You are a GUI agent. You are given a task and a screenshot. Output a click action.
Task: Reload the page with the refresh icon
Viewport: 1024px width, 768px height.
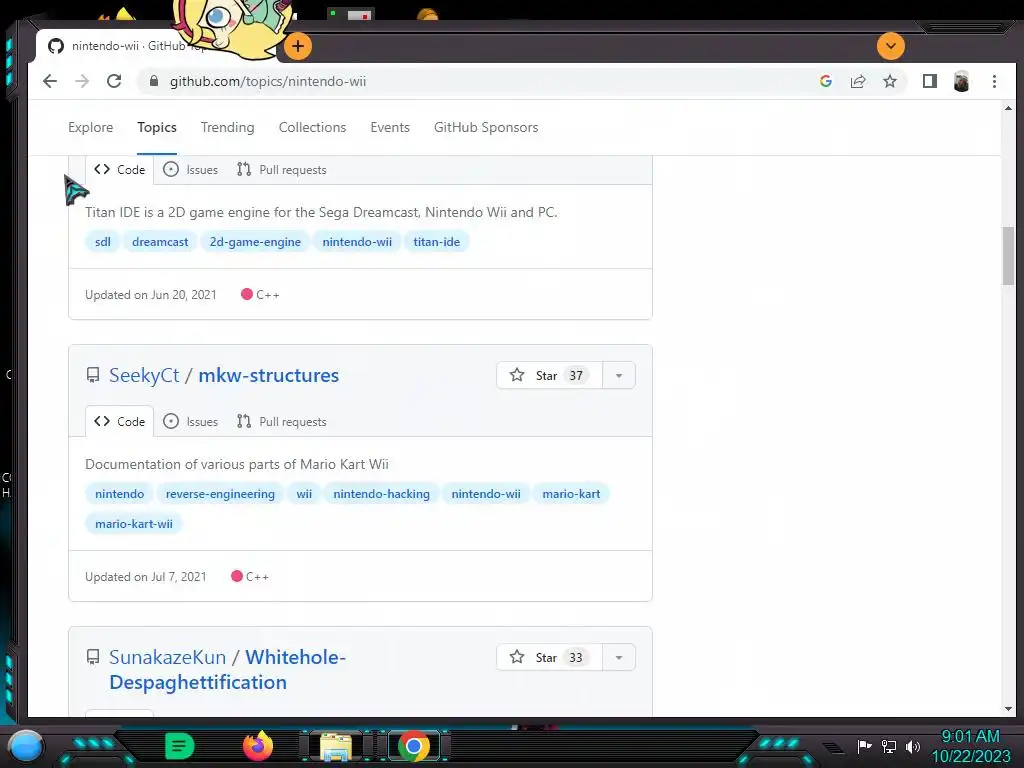[x=114, y=81]
